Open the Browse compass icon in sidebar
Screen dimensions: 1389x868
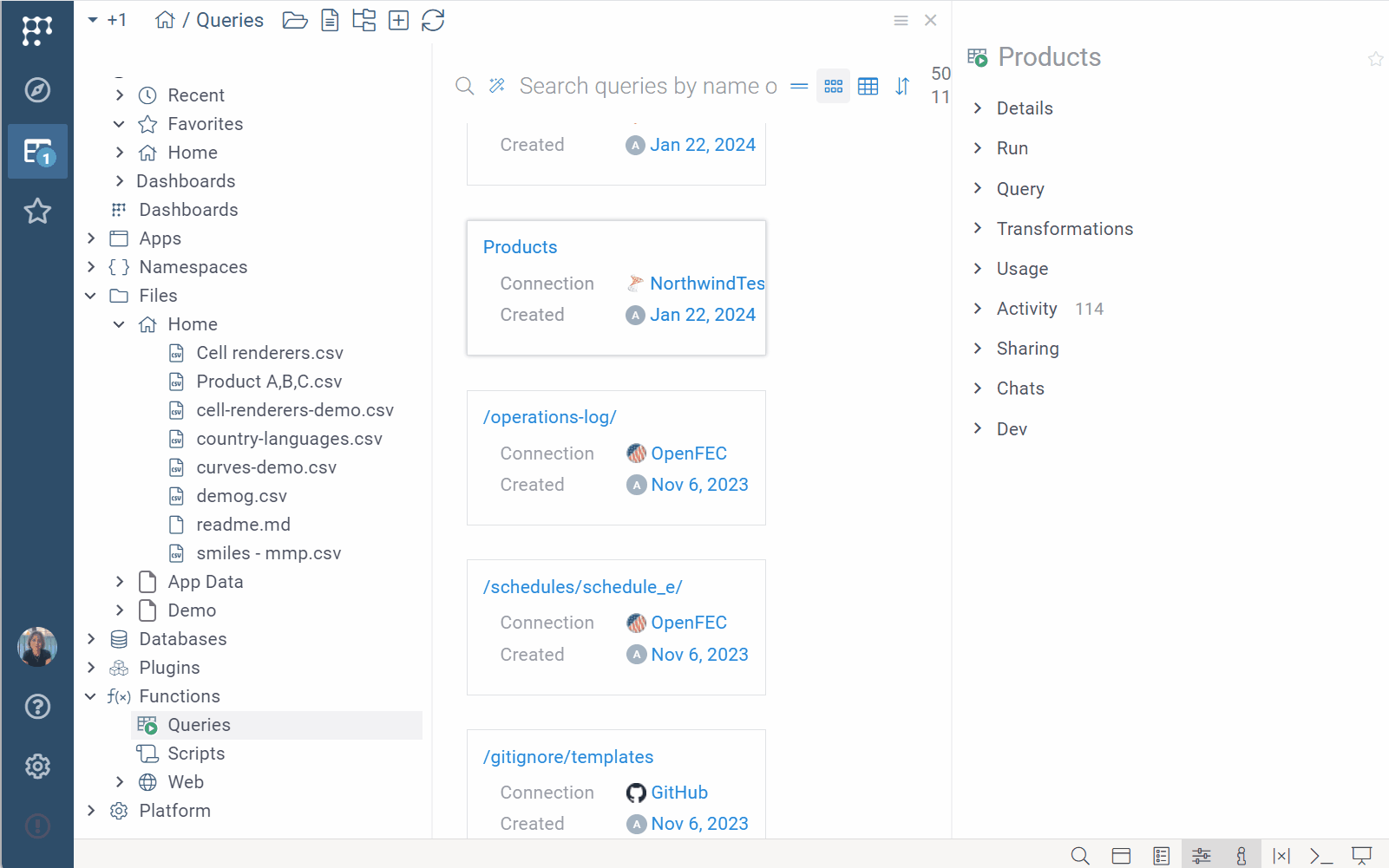[37, 90]
